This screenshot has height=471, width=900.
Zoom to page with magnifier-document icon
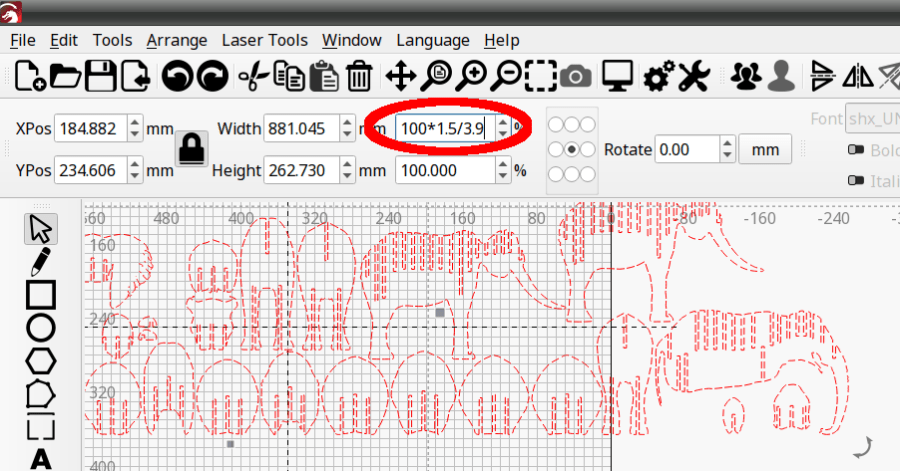coord(436,76)
